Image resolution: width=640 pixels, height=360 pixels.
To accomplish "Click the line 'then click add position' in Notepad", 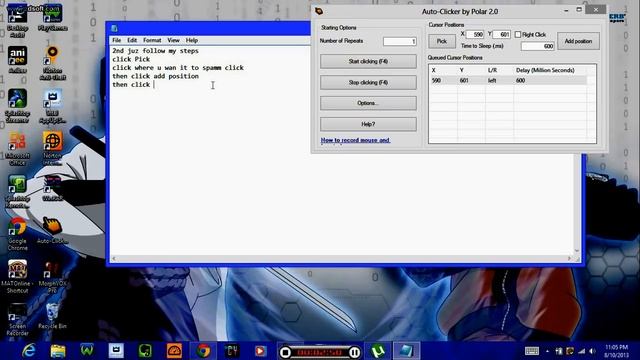I will pos(156,76).
